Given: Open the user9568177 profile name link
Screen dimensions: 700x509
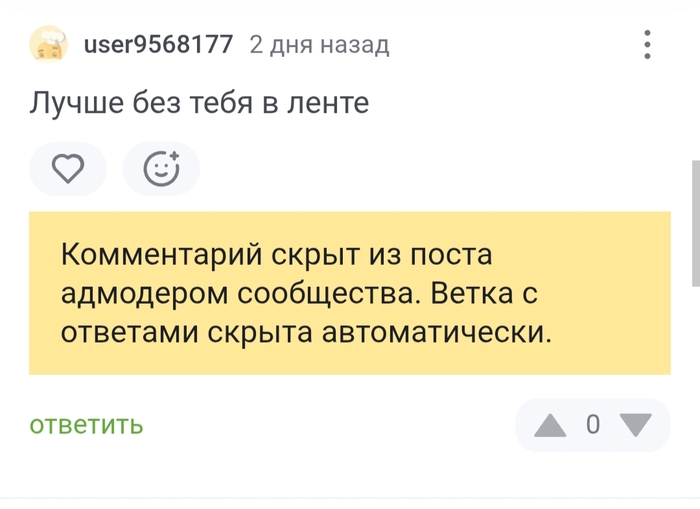Looking at the screenshot, I should pyautogui.click(x=159, y=45).
